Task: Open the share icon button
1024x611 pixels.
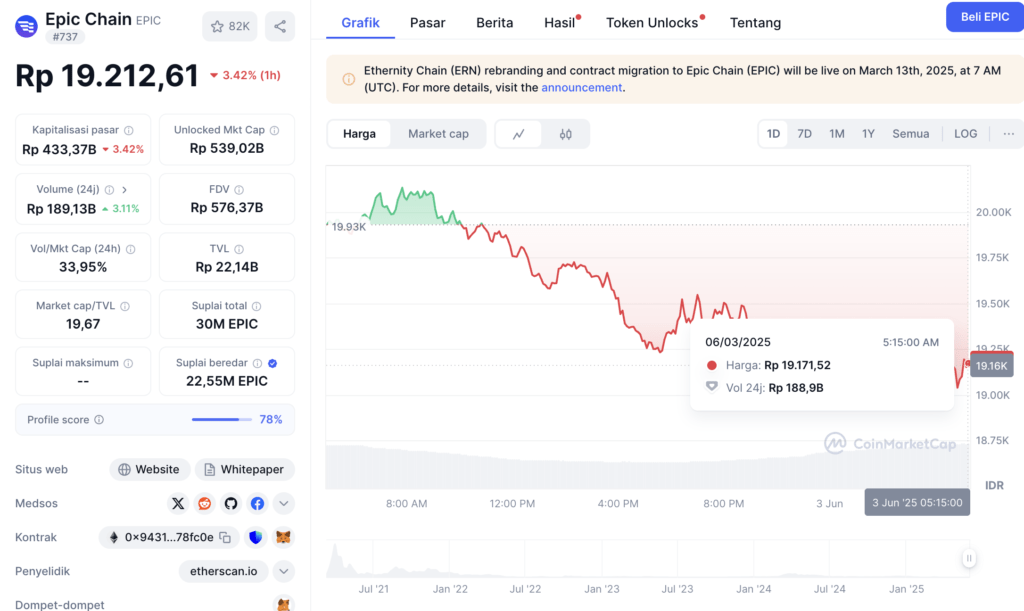Action: click(x=280, y=26)
